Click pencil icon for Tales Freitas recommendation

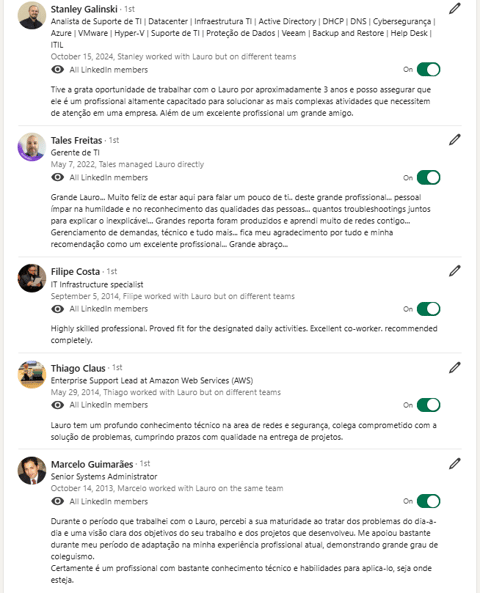coord(455,140)
